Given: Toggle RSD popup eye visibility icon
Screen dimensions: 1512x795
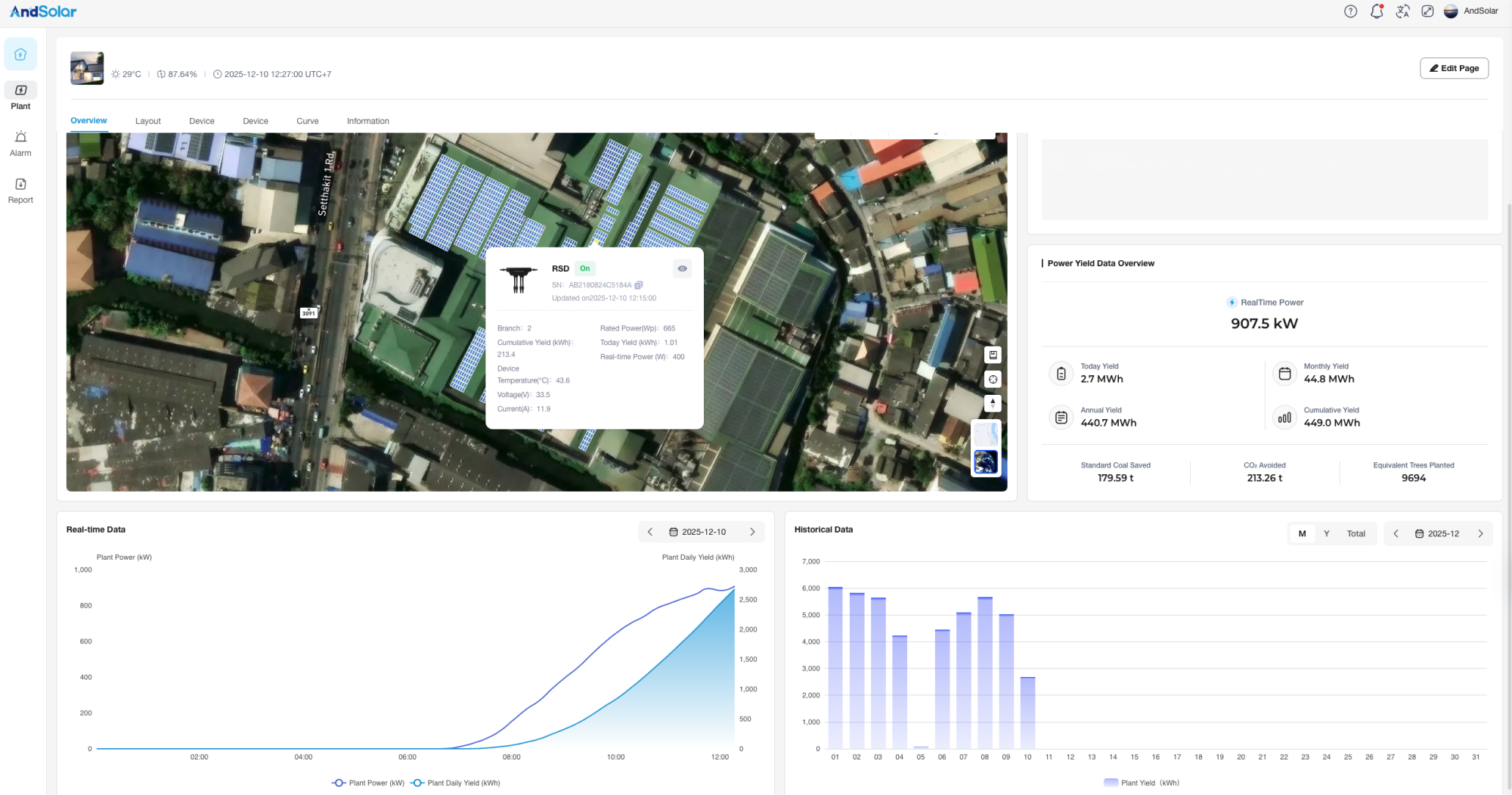Looking at the screenshot, I should click(682, 269).
